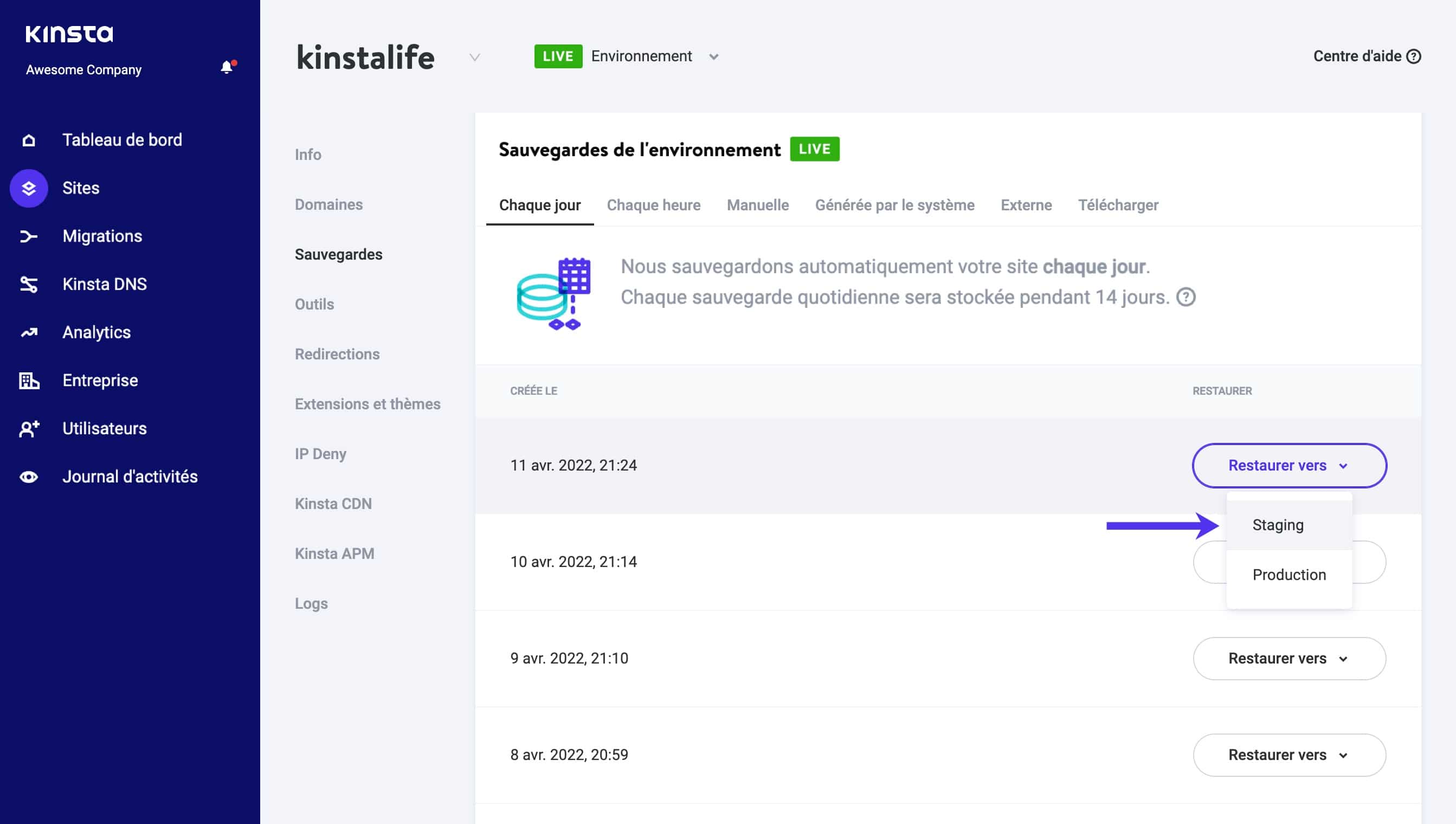1456x824 pixels.
Task: Click the help question mark icon
Action: 1415,56
